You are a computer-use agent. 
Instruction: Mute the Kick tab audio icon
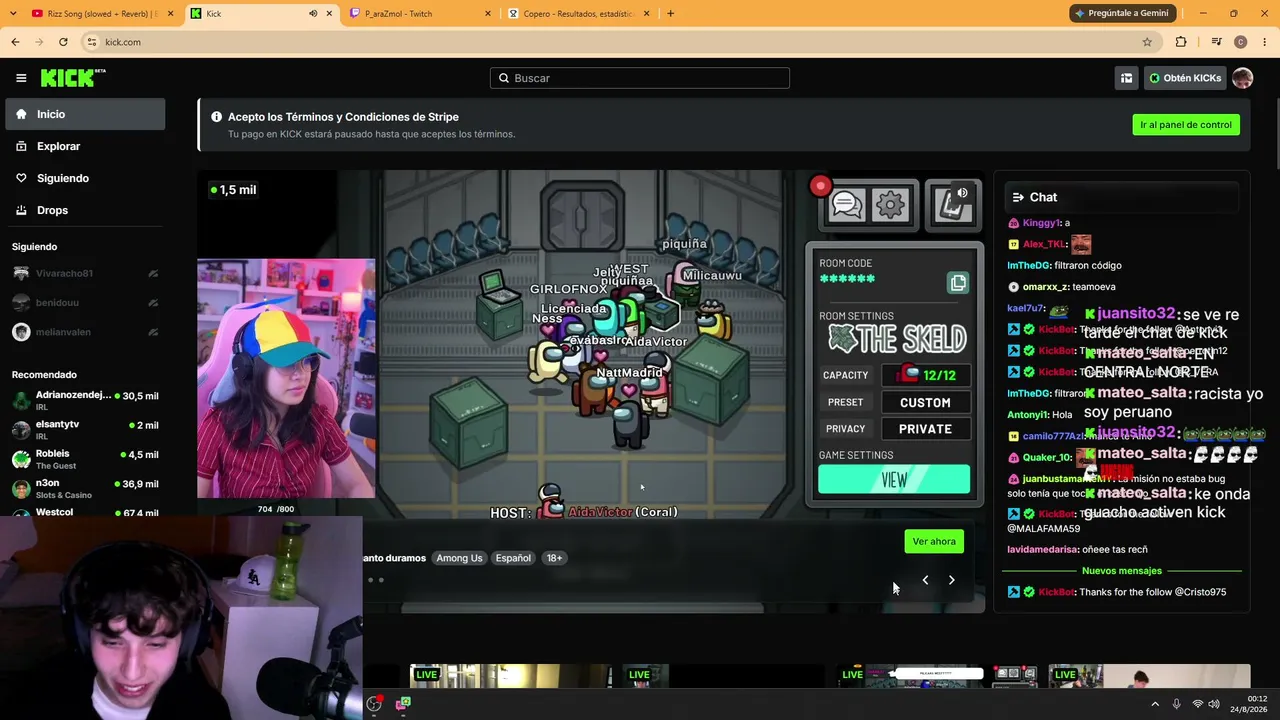(313, 14)
